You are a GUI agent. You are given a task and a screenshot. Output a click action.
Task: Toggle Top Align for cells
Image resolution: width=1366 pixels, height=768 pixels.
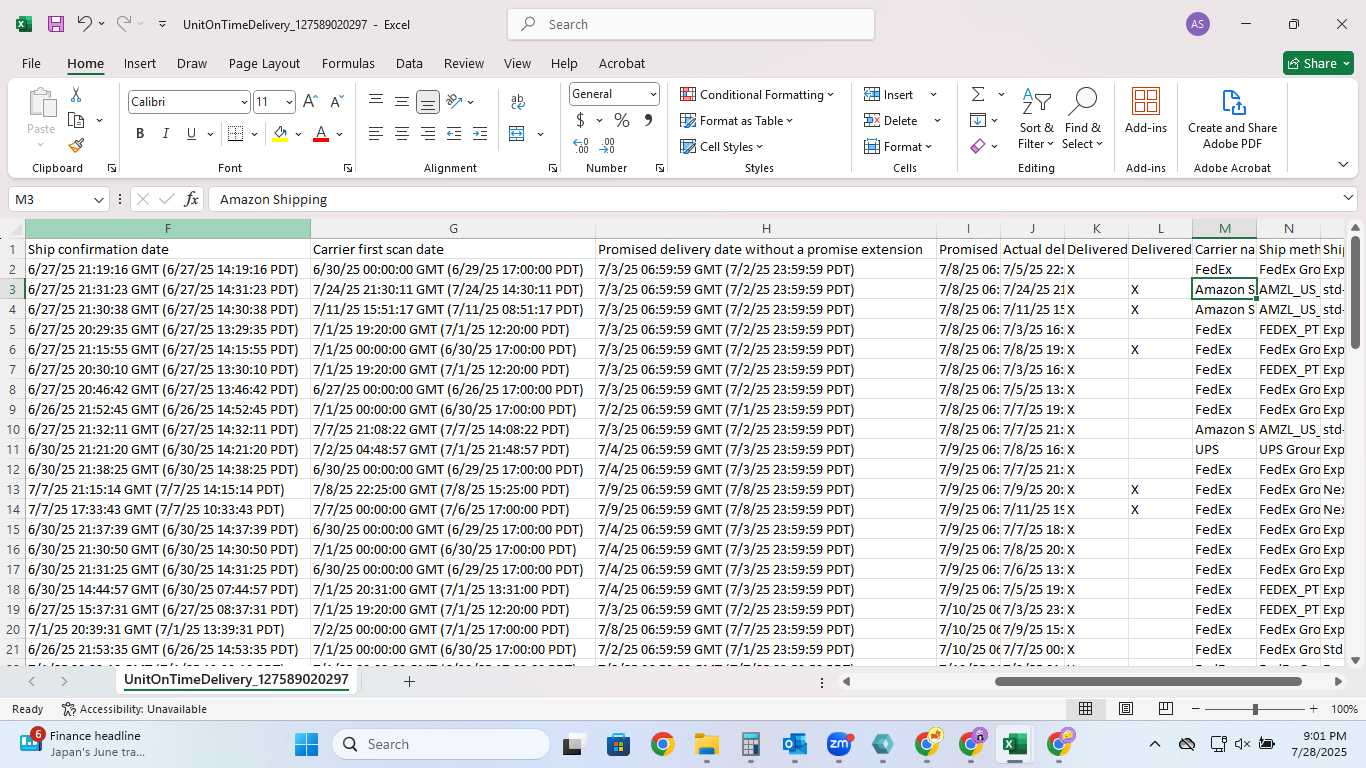[376, 102]
